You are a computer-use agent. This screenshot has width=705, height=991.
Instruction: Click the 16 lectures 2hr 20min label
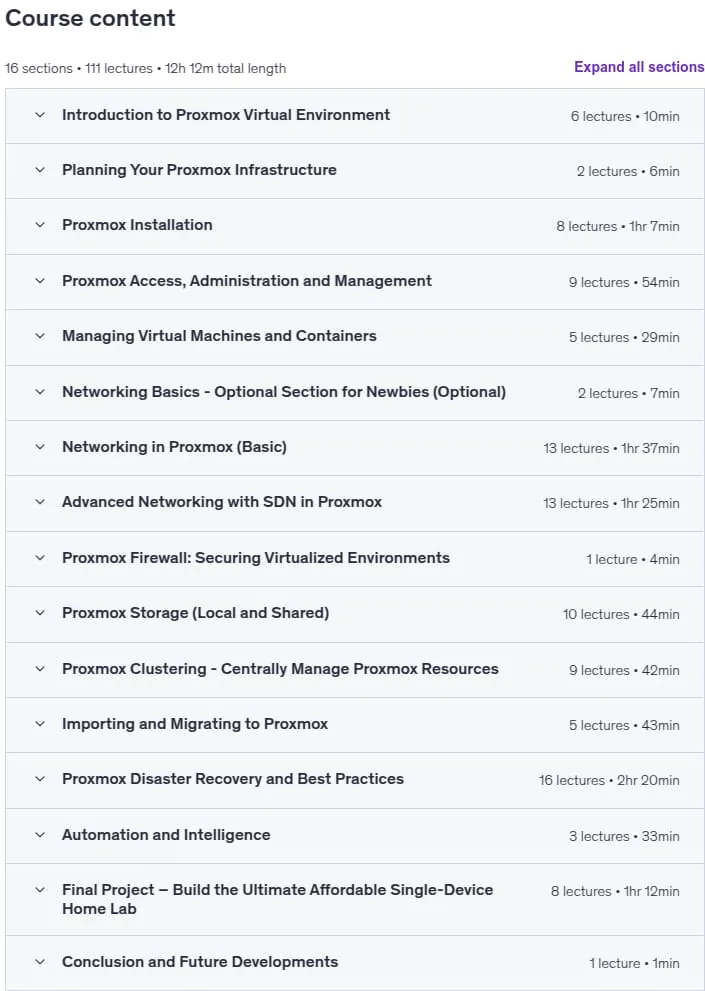pyautogui.click(x=609, y=781)
